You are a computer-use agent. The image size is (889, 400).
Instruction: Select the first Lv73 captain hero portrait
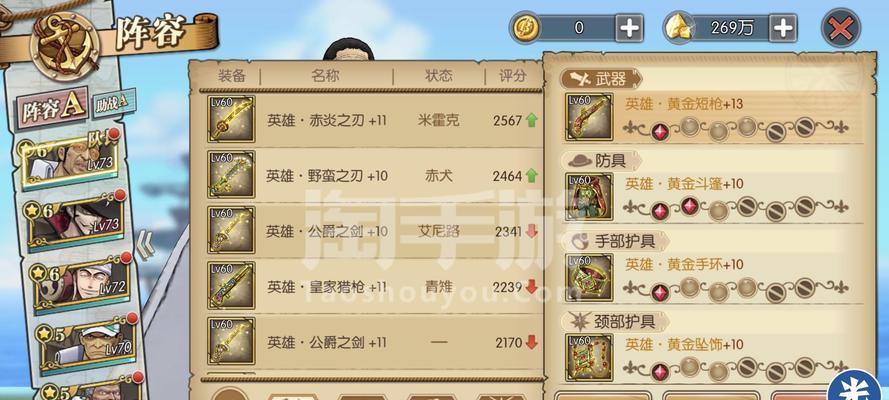tap(70, 160)
